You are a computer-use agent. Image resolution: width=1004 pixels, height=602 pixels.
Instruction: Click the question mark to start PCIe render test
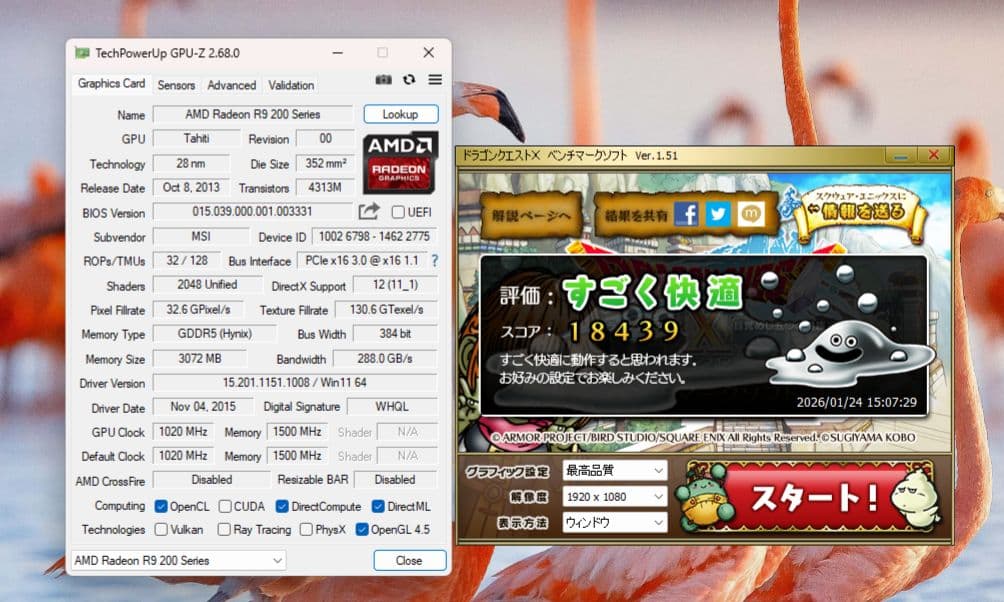coord(436,261)
